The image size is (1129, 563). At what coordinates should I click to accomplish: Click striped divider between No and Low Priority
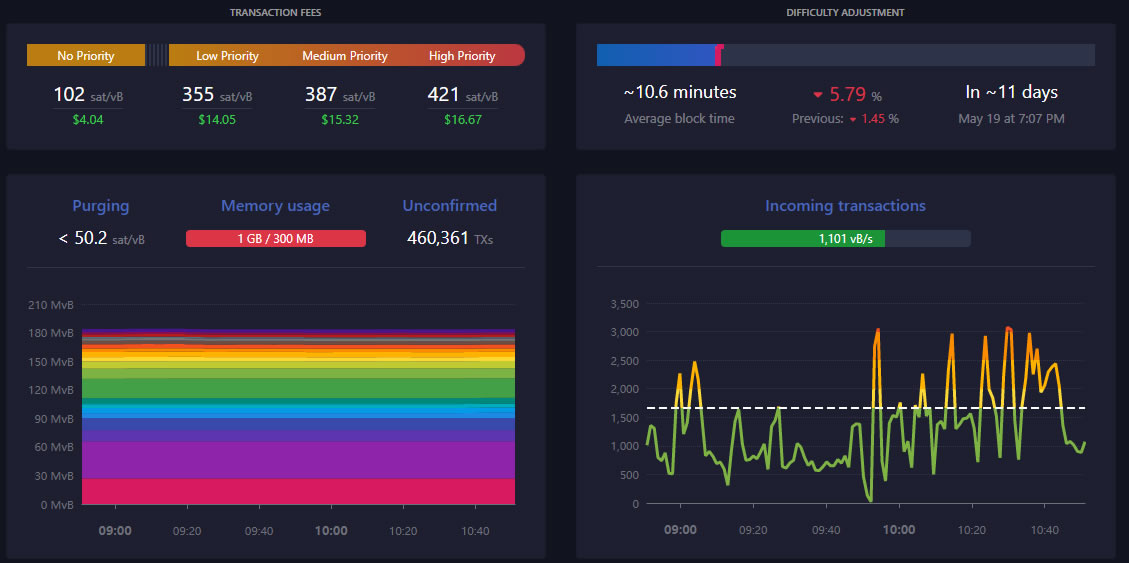pos(157,56)
